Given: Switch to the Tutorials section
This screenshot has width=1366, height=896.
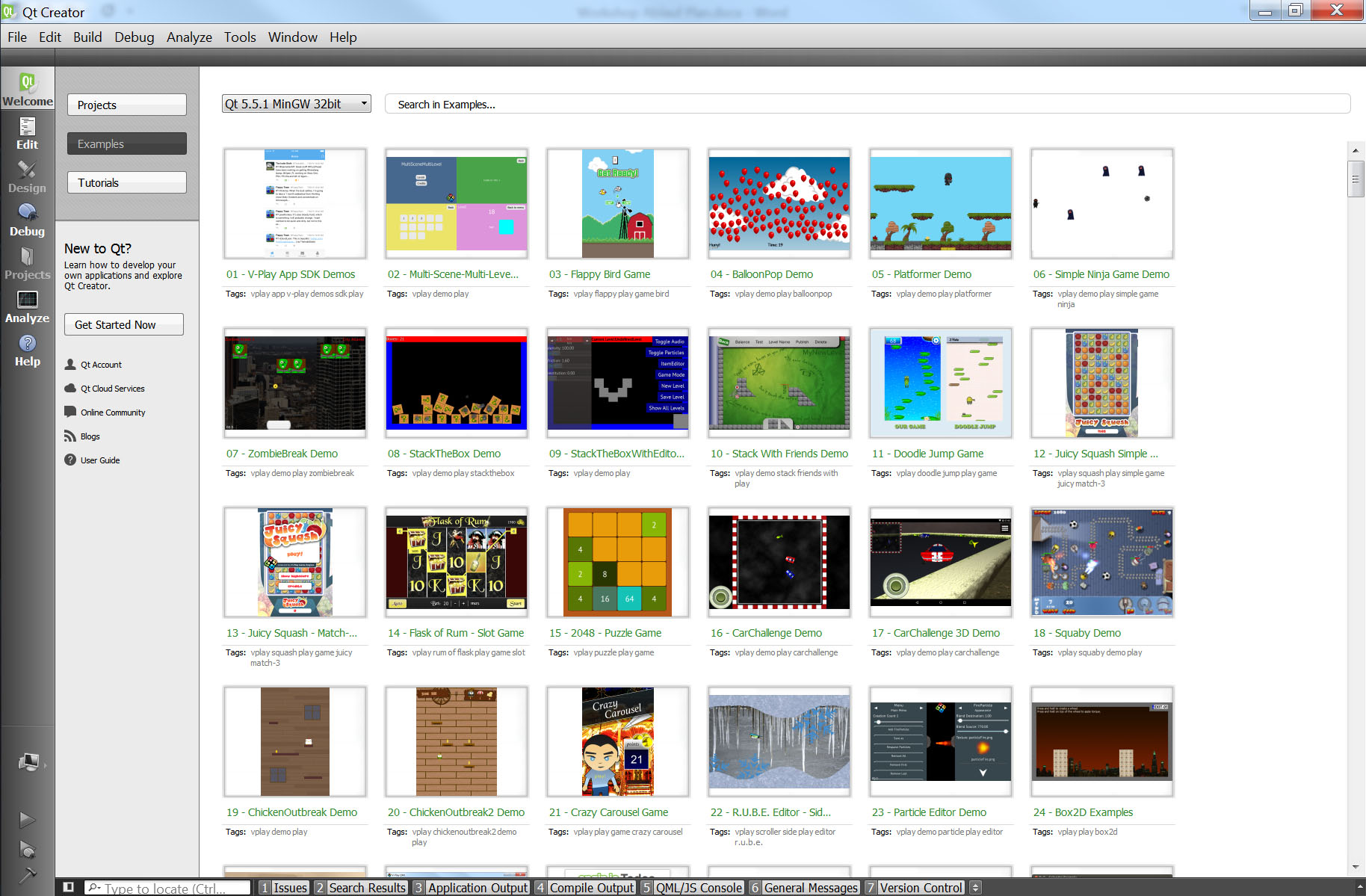Looking at the screenshot, I should pos(126,182).
